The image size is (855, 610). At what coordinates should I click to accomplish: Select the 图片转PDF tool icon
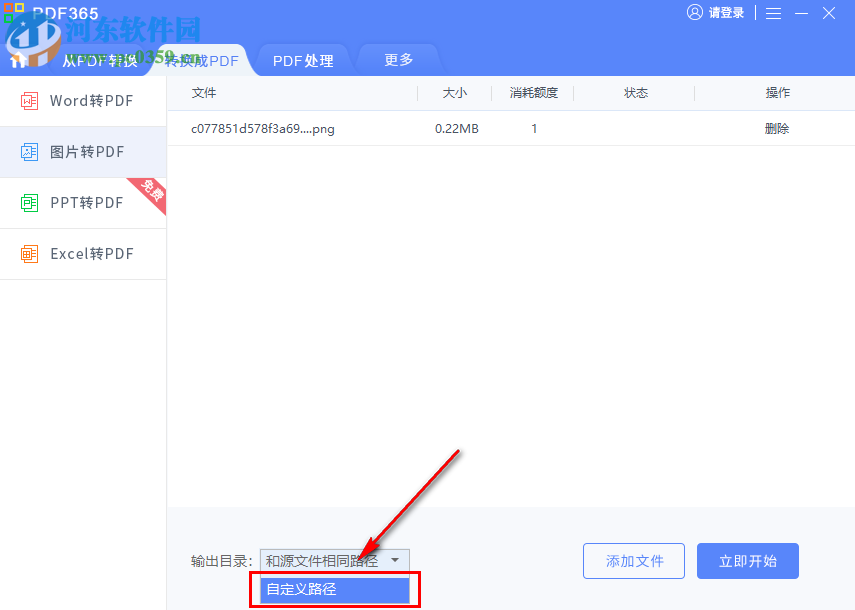[29, 151]
